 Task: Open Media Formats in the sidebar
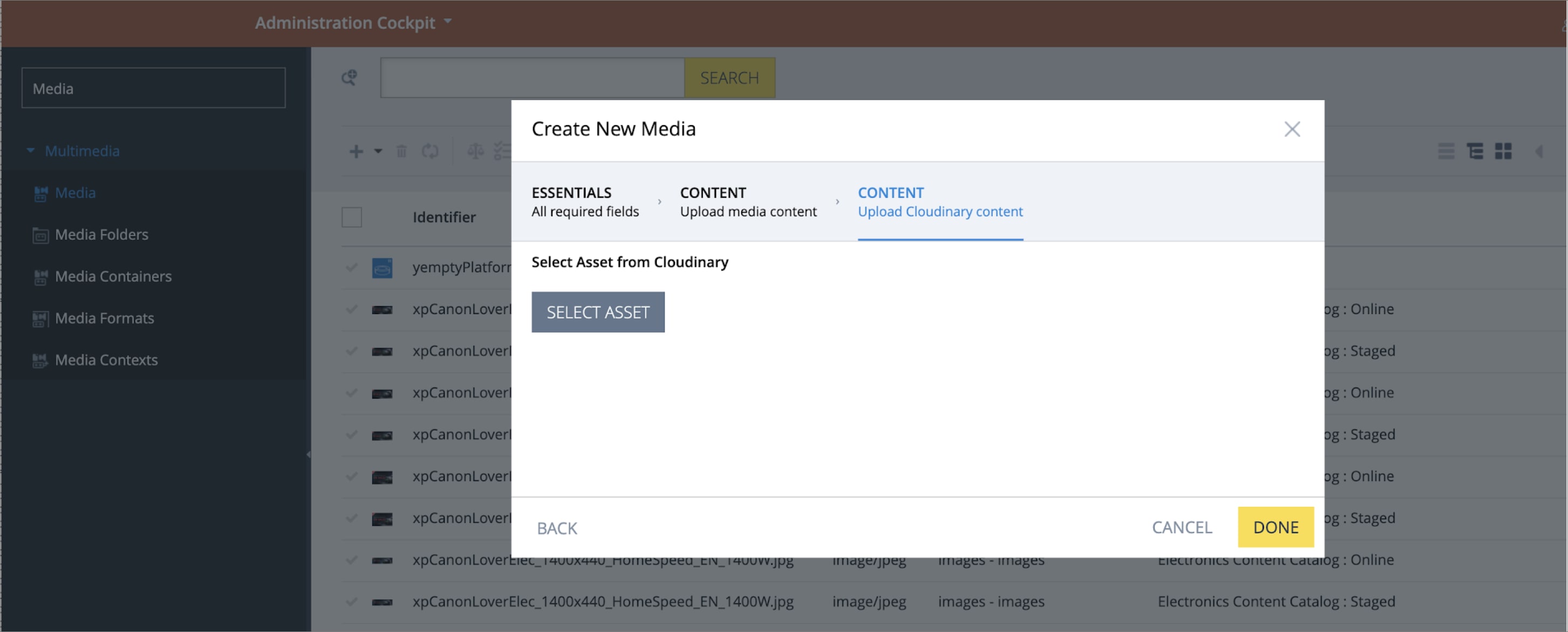[104, 318]
